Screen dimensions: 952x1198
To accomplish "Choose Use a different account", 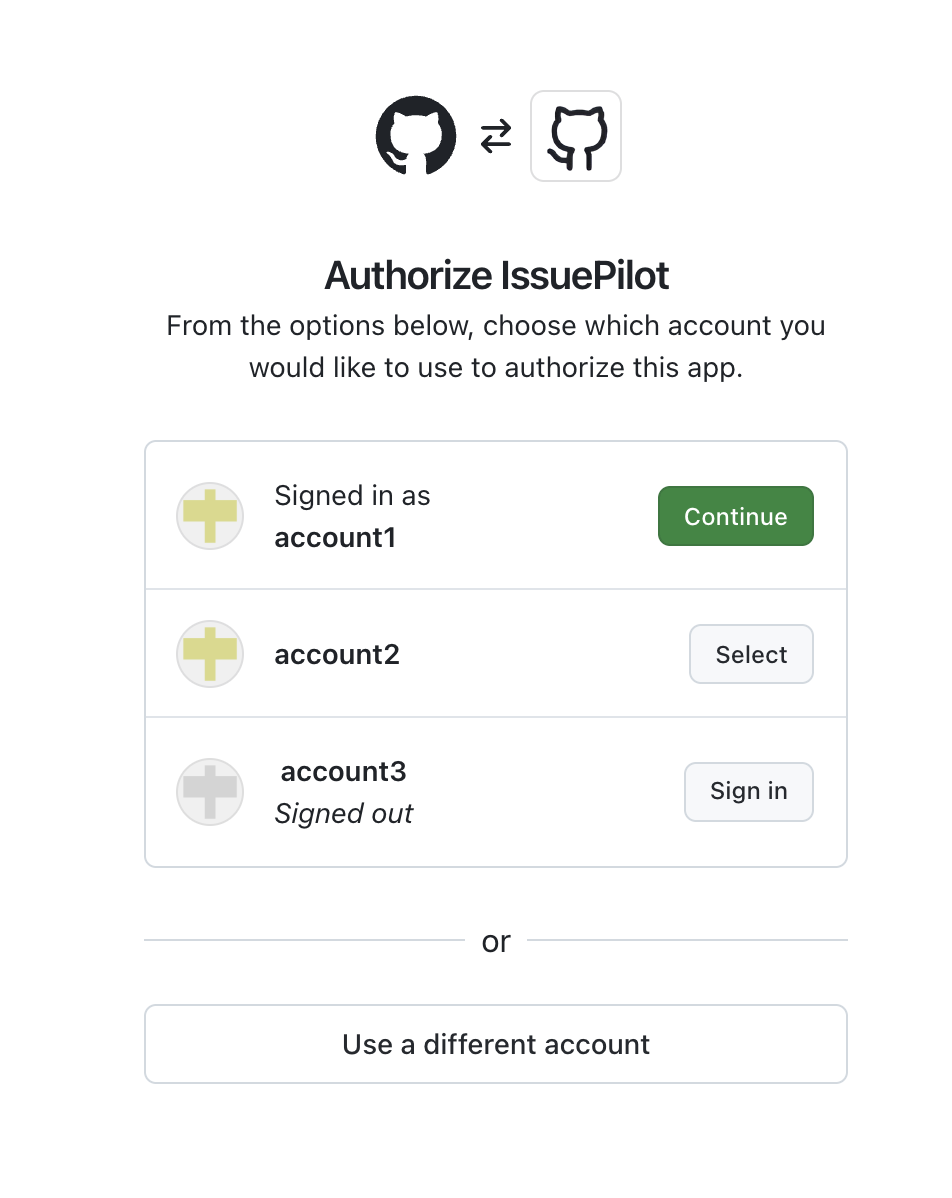I will (x=495, y=1044).
